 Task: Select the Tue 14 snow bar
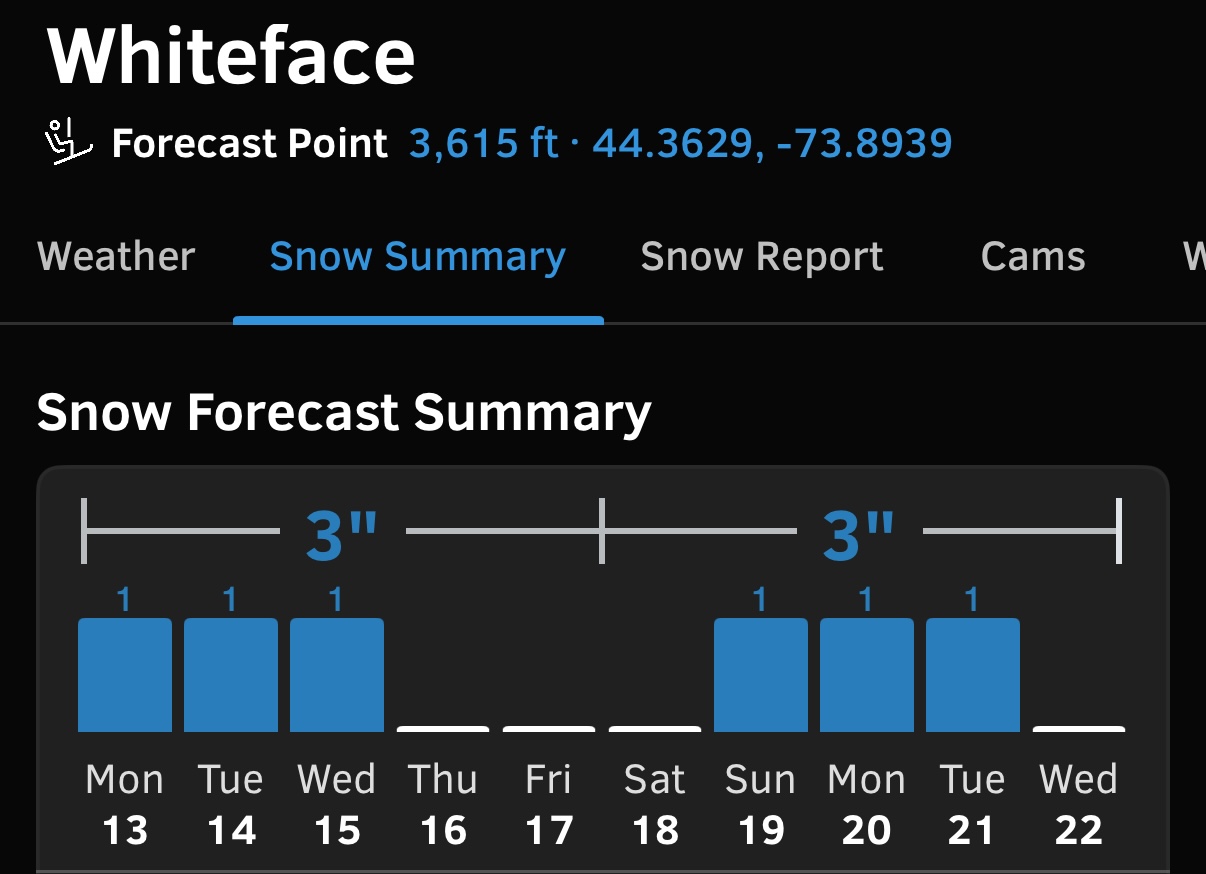click(231, 675)
